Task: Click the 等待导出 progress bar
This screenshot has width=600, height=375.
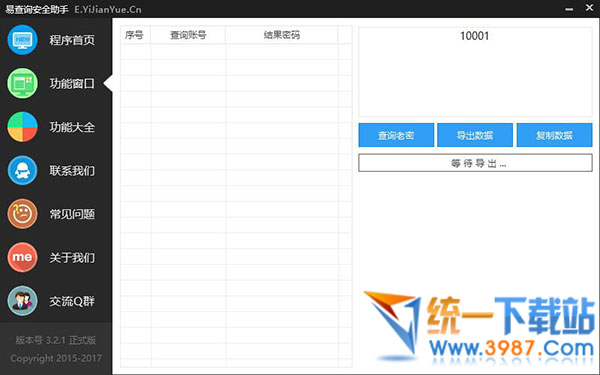Action: point(475,163)
